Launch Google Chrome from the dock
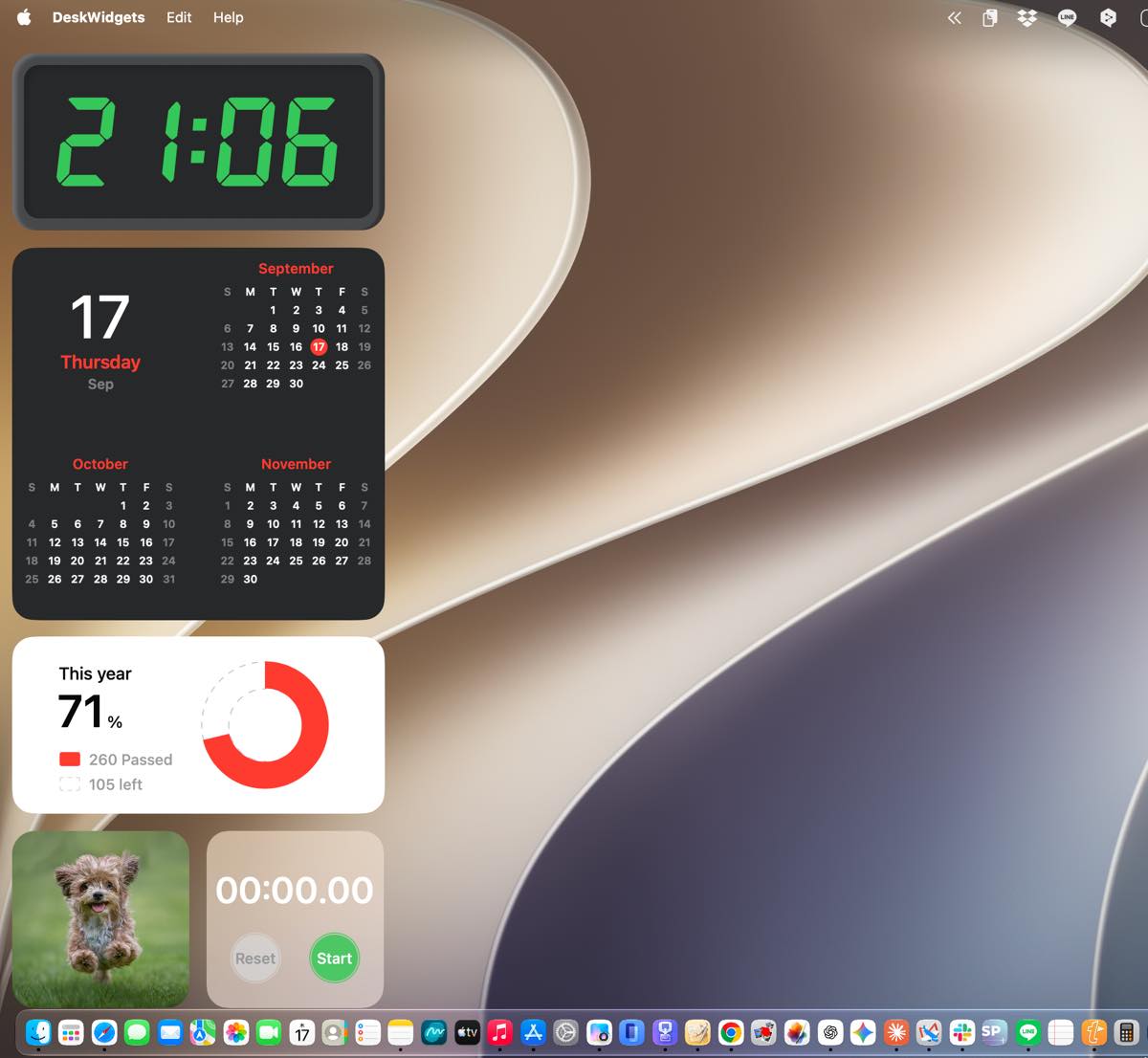 point(731,1032)
